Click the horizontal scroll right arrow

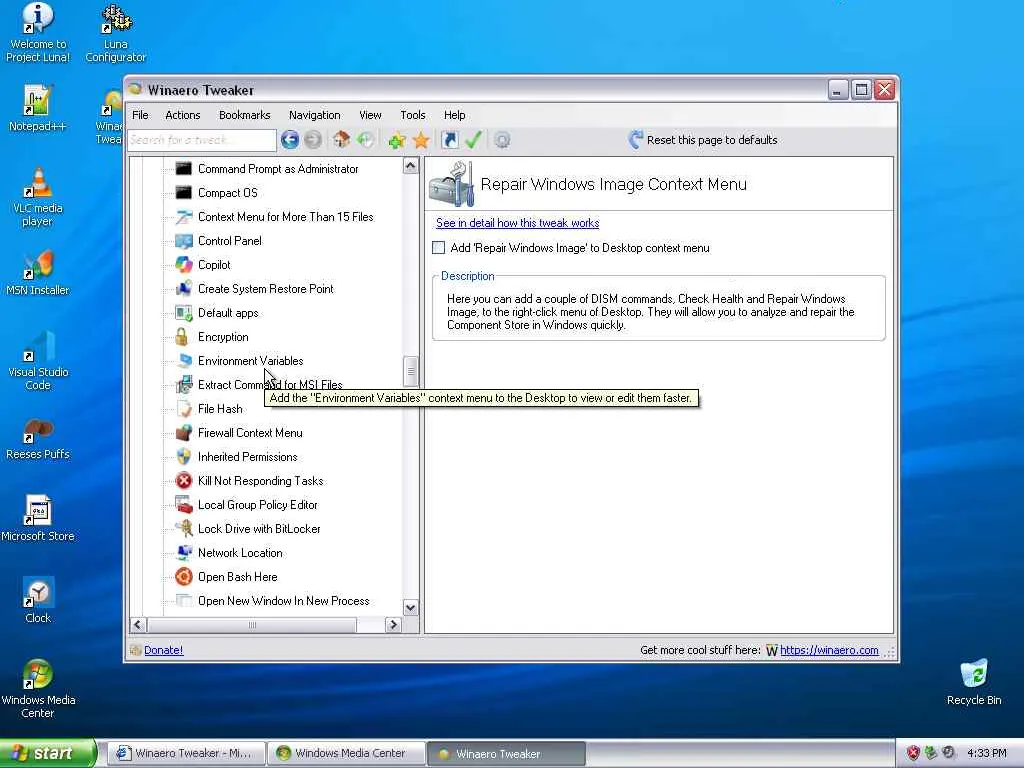click(393, 625)
